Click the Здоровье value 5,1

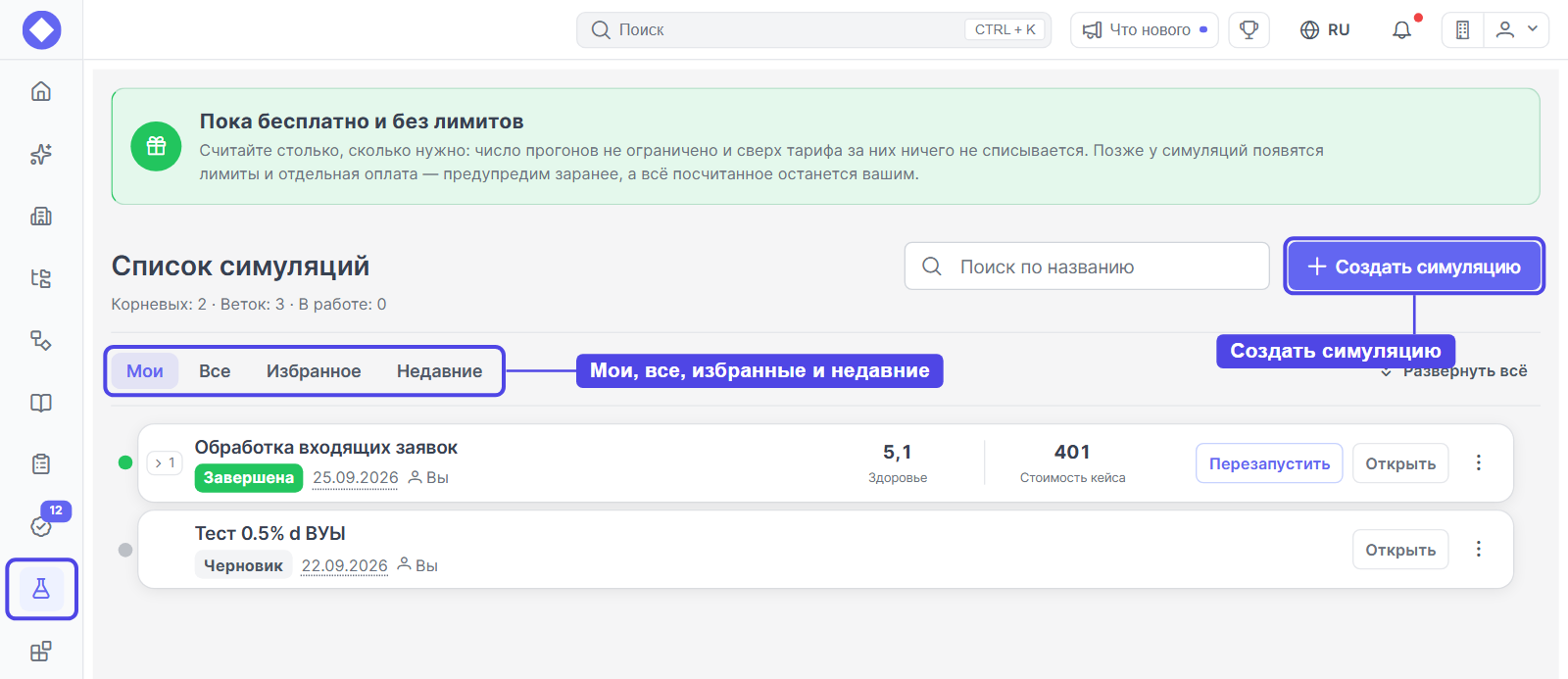pyautogui.click(x=898, y=452)
